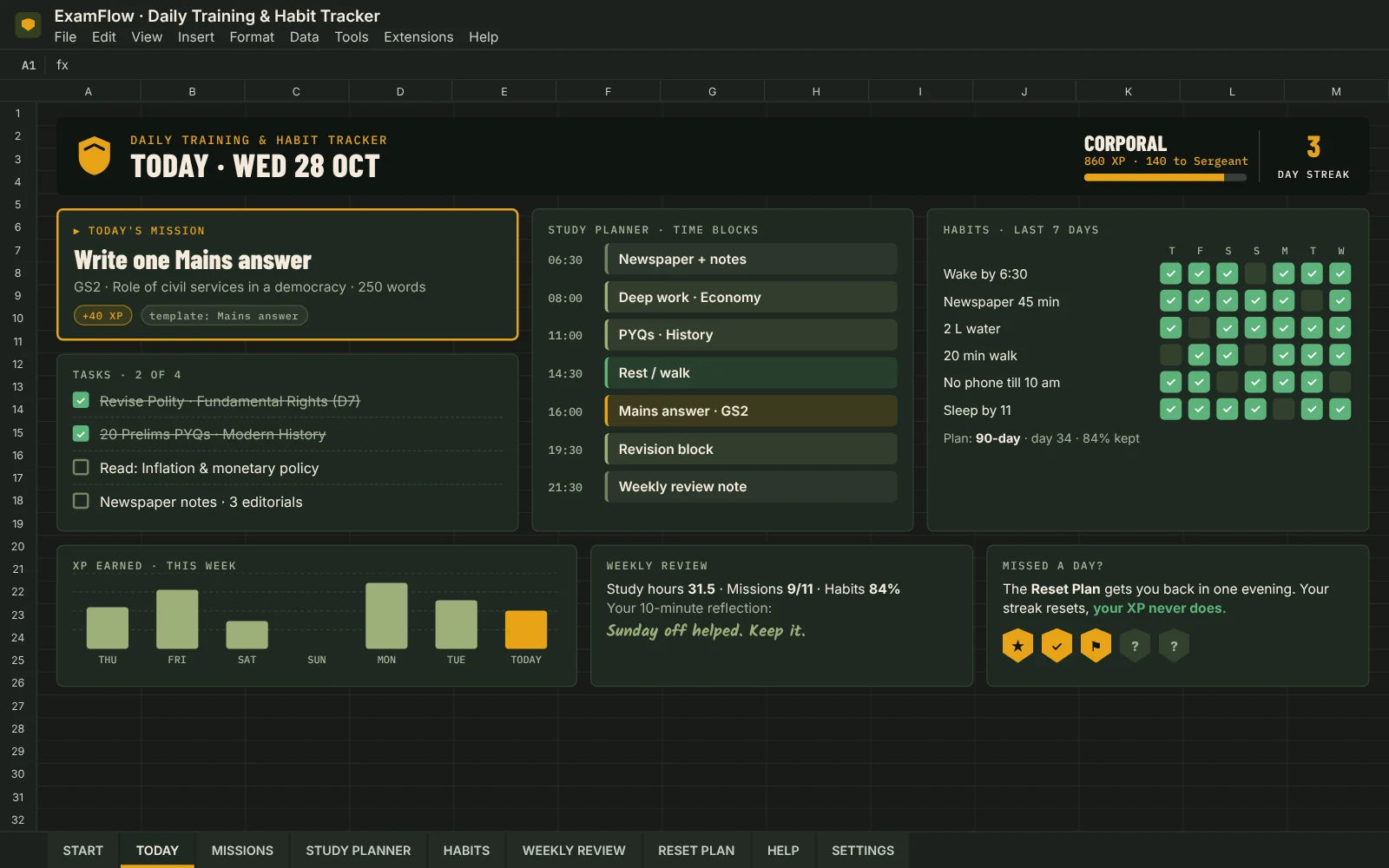Click the handwritten Sunday off helped reflection
Screen dimensions: 1389x868
point(706,630)
